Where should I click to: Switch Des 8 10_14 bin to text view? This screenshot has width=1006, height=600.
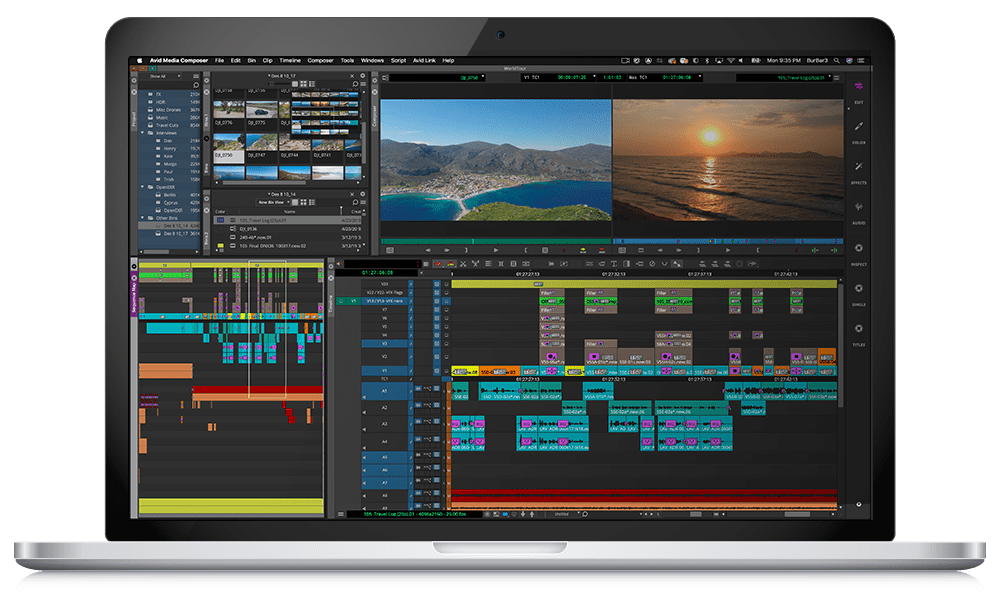coord(295,202)
